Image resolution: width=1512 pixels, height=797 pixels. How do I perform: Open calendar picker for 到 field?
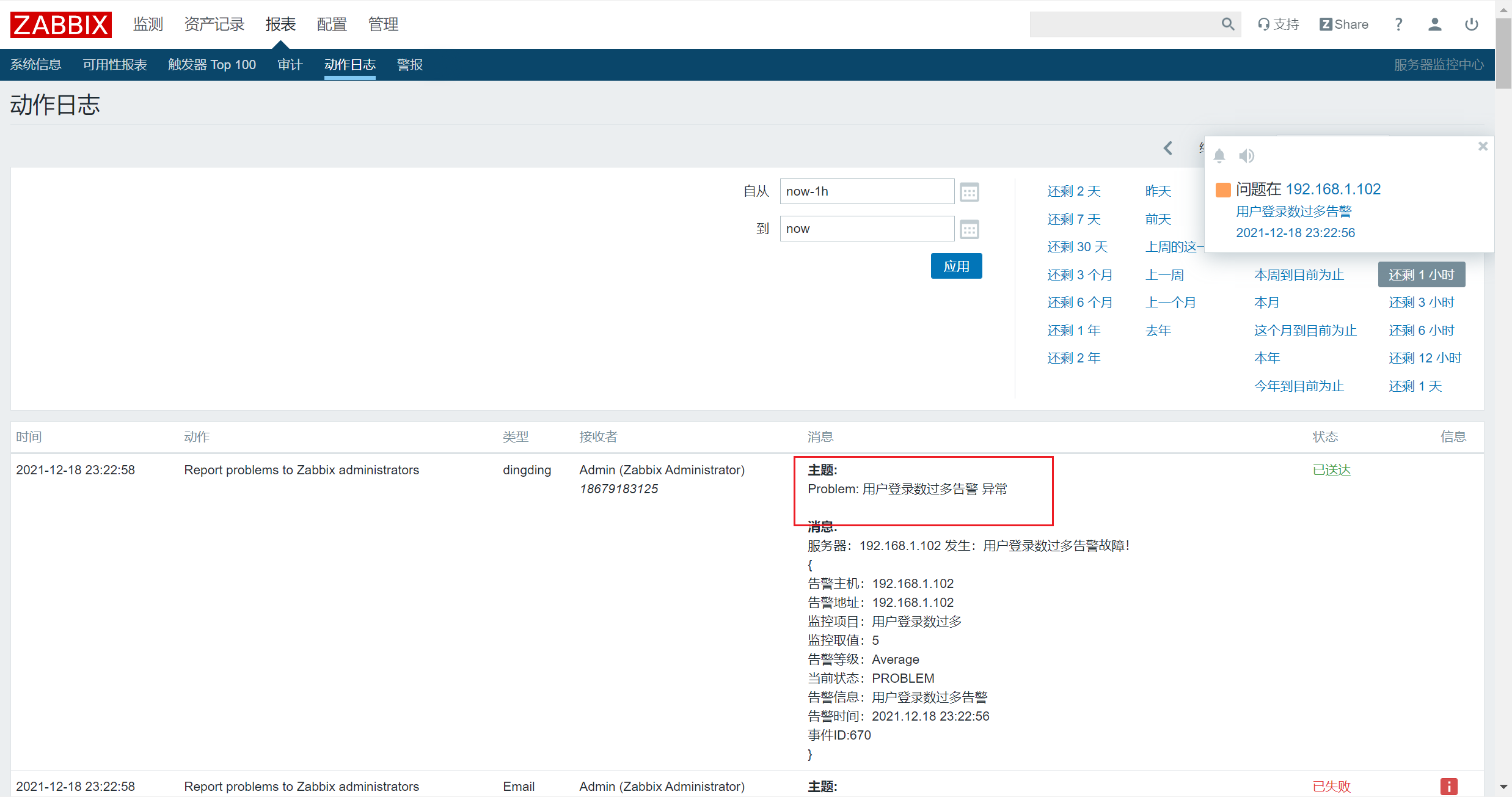(970, 229)
